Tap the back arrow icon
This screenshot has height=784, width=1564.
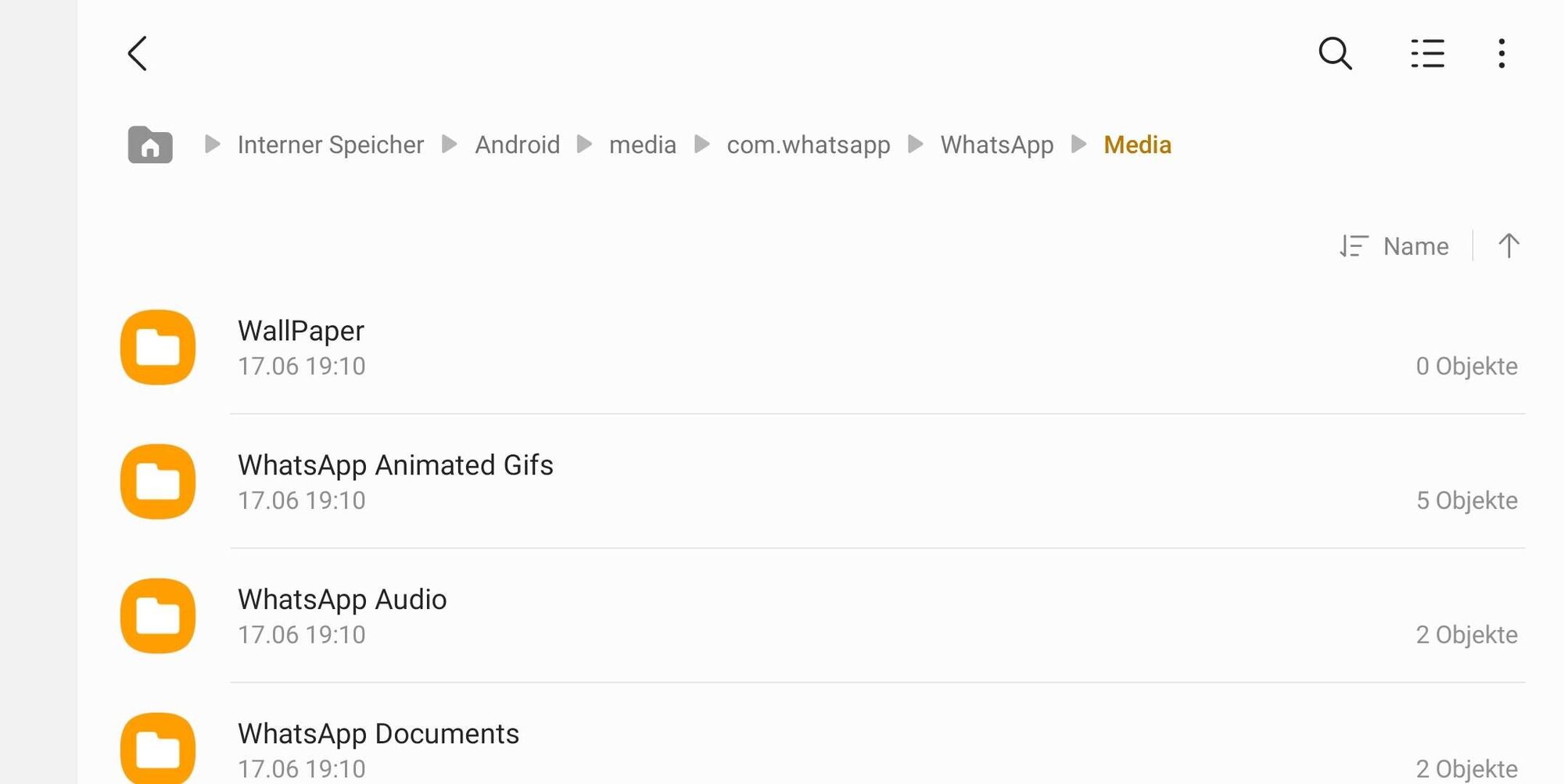coord(138,54)
